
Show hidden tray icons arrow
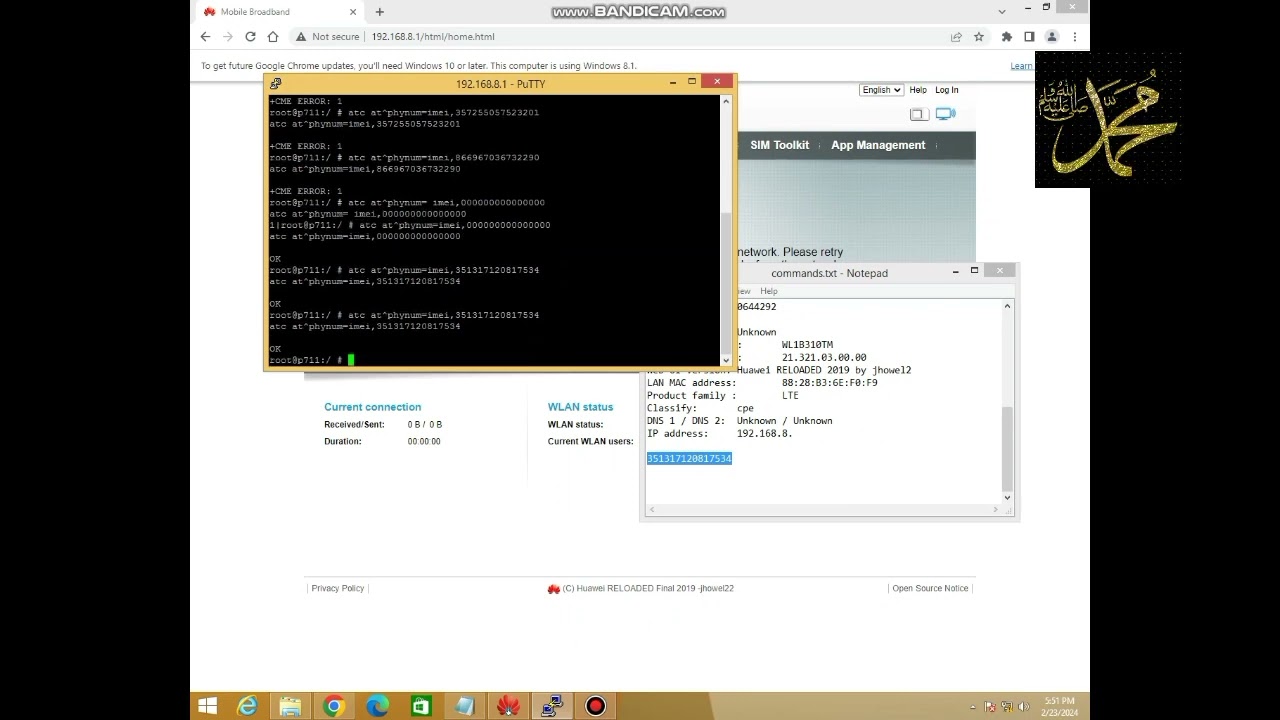click(x=974, y=707)
